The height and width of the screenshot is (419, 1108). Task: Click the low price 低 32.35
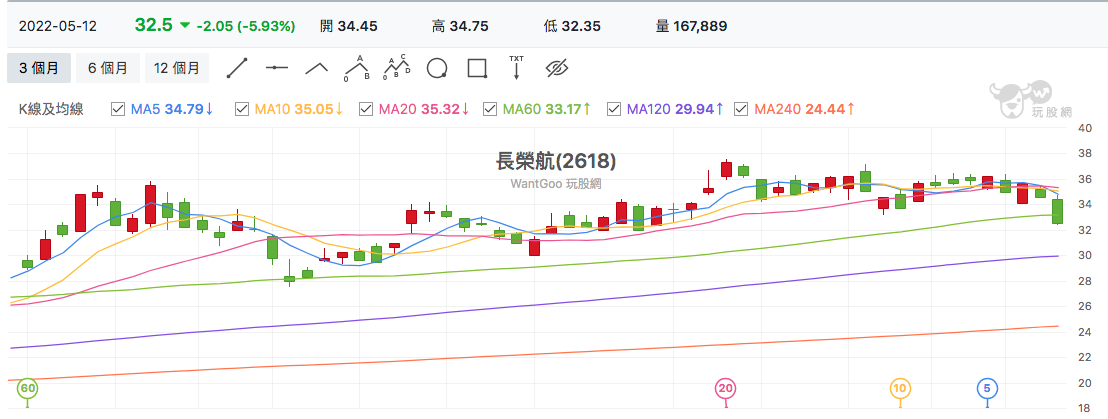click(x=572, y=27)
